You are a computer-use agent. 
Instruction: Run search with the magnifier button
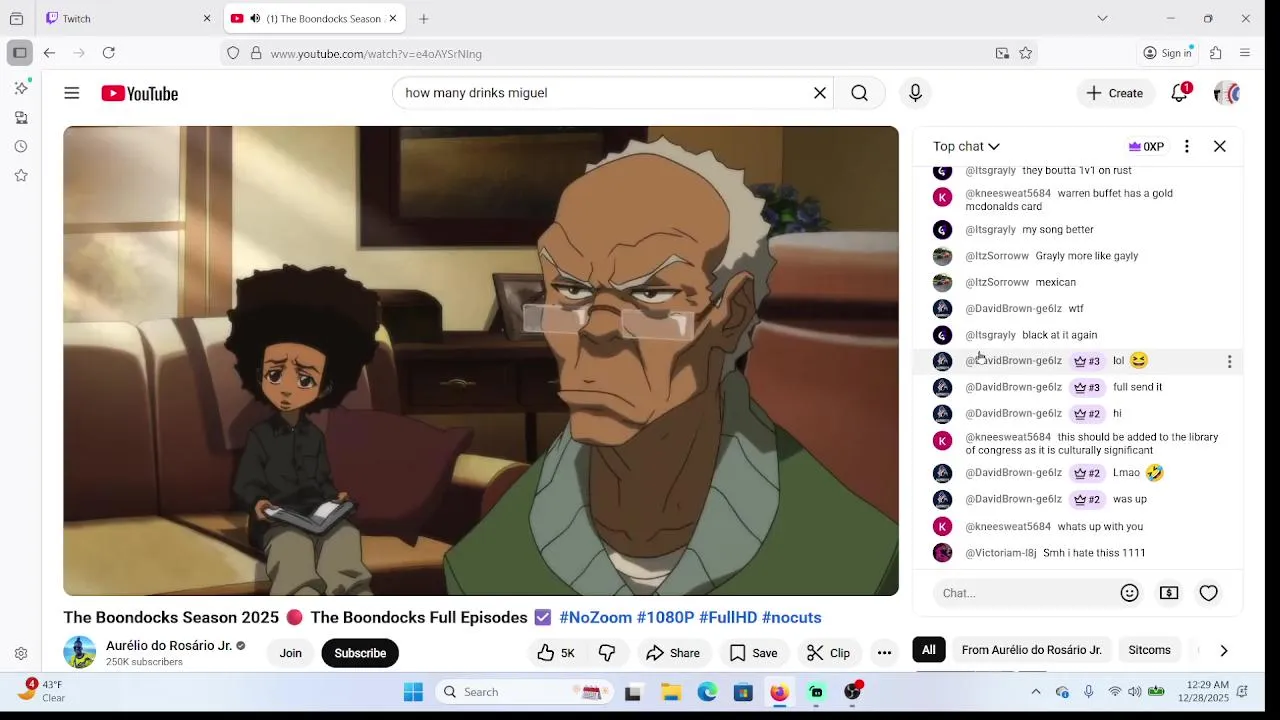point(859,93)
